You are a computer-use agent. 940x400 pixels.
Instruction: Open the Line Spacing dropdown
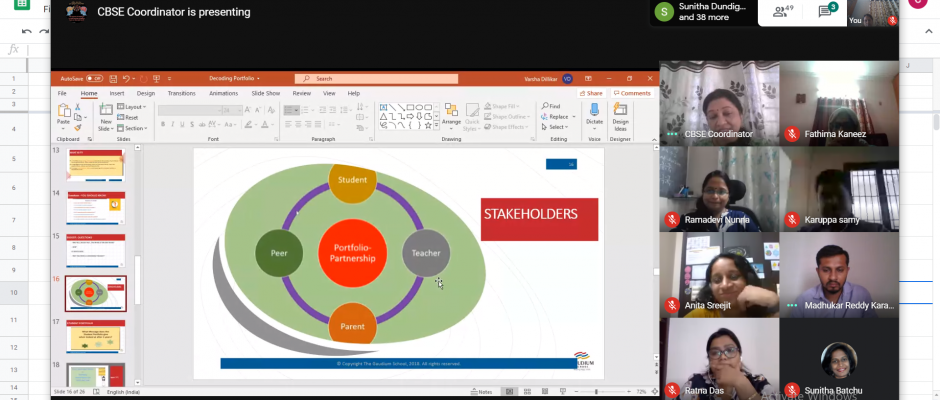pos(344,110)
